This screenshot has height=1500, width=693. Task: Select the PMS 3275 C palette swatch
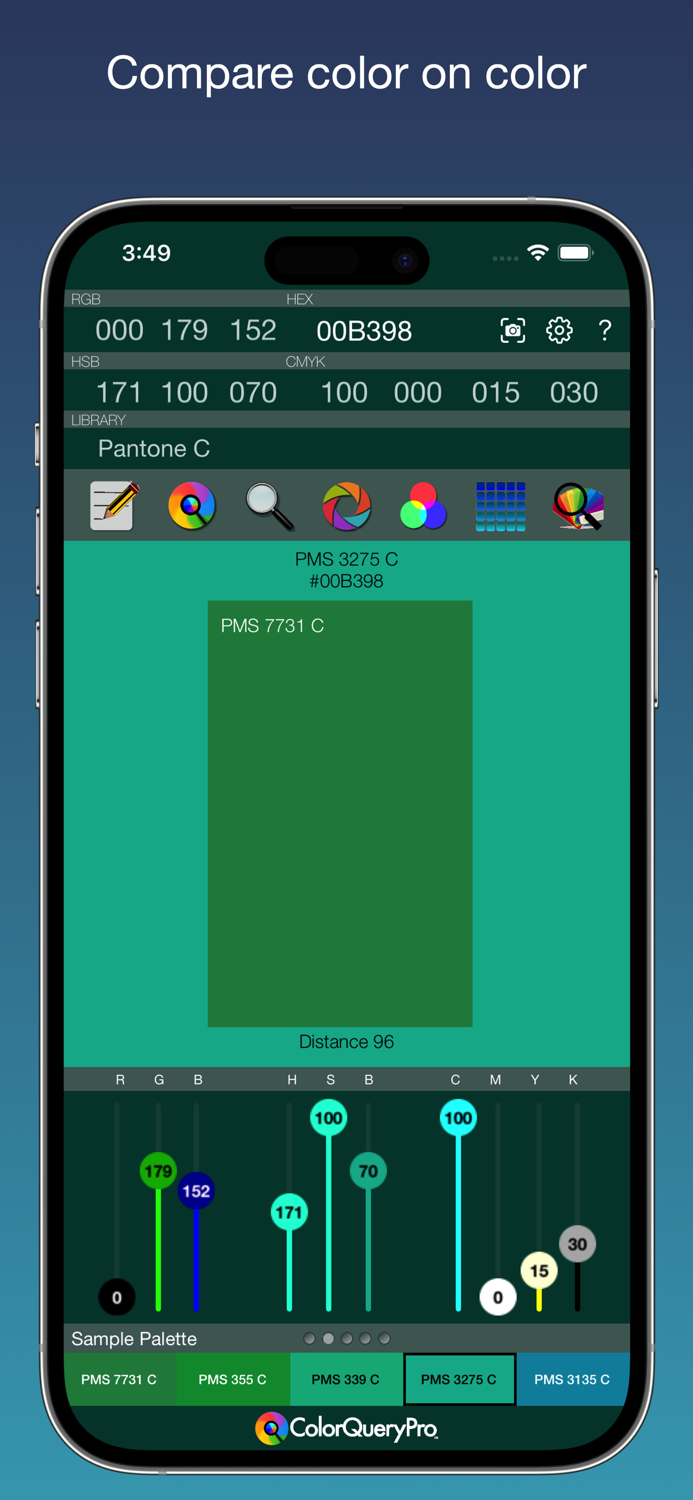point(459,1379)
